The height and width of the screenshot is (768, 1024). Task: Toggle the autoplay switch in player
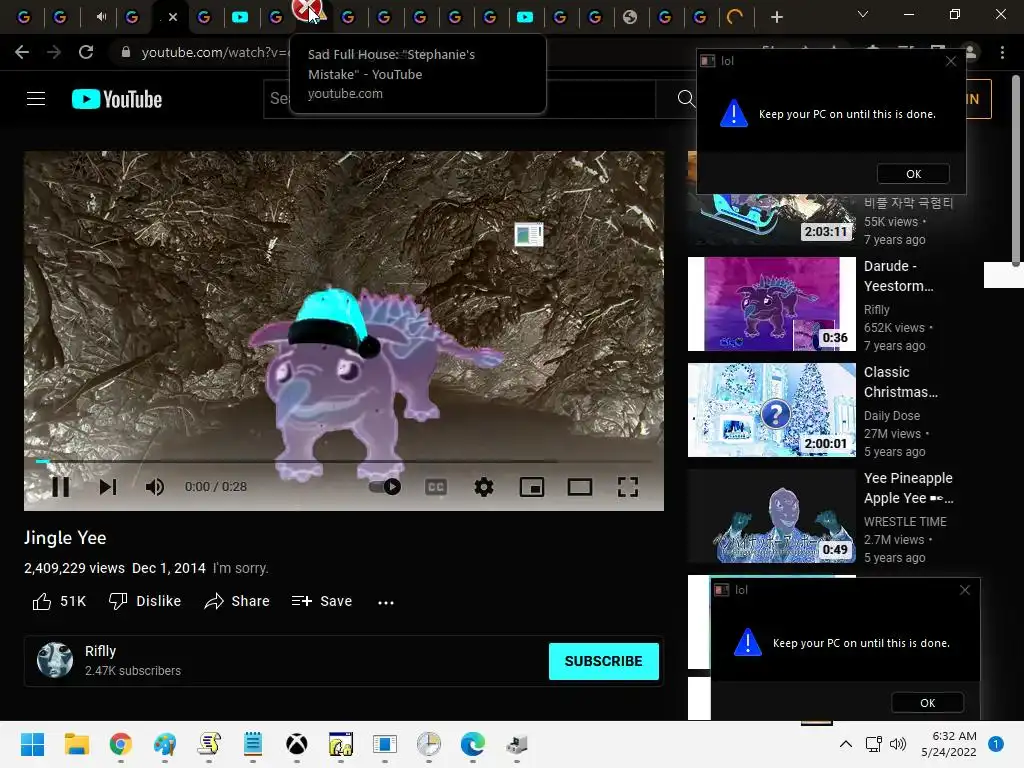click(x=385, y=487)
